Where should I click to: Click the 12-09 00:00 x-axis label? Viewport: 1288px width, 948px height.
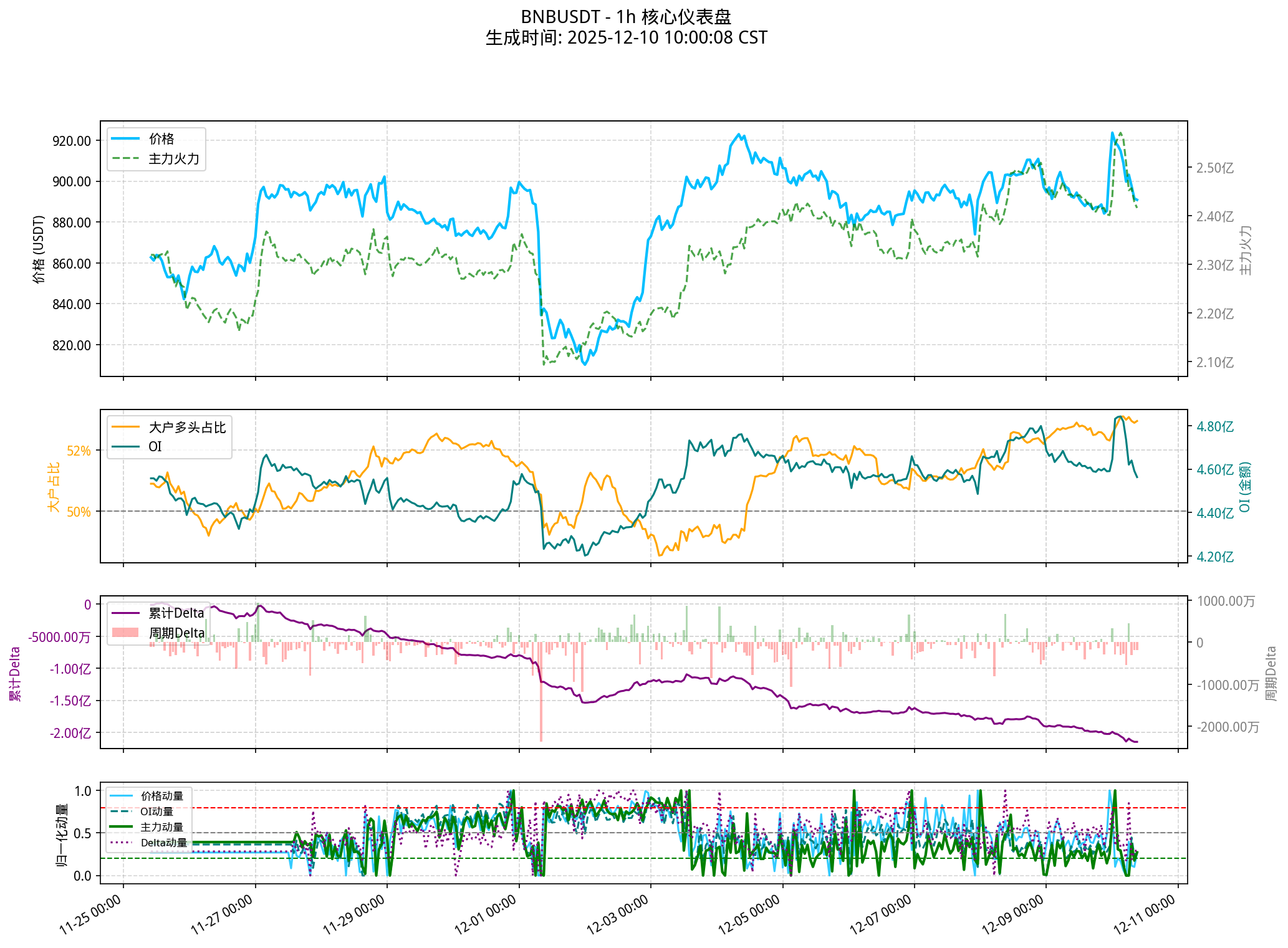click(x=1013, y=914)
